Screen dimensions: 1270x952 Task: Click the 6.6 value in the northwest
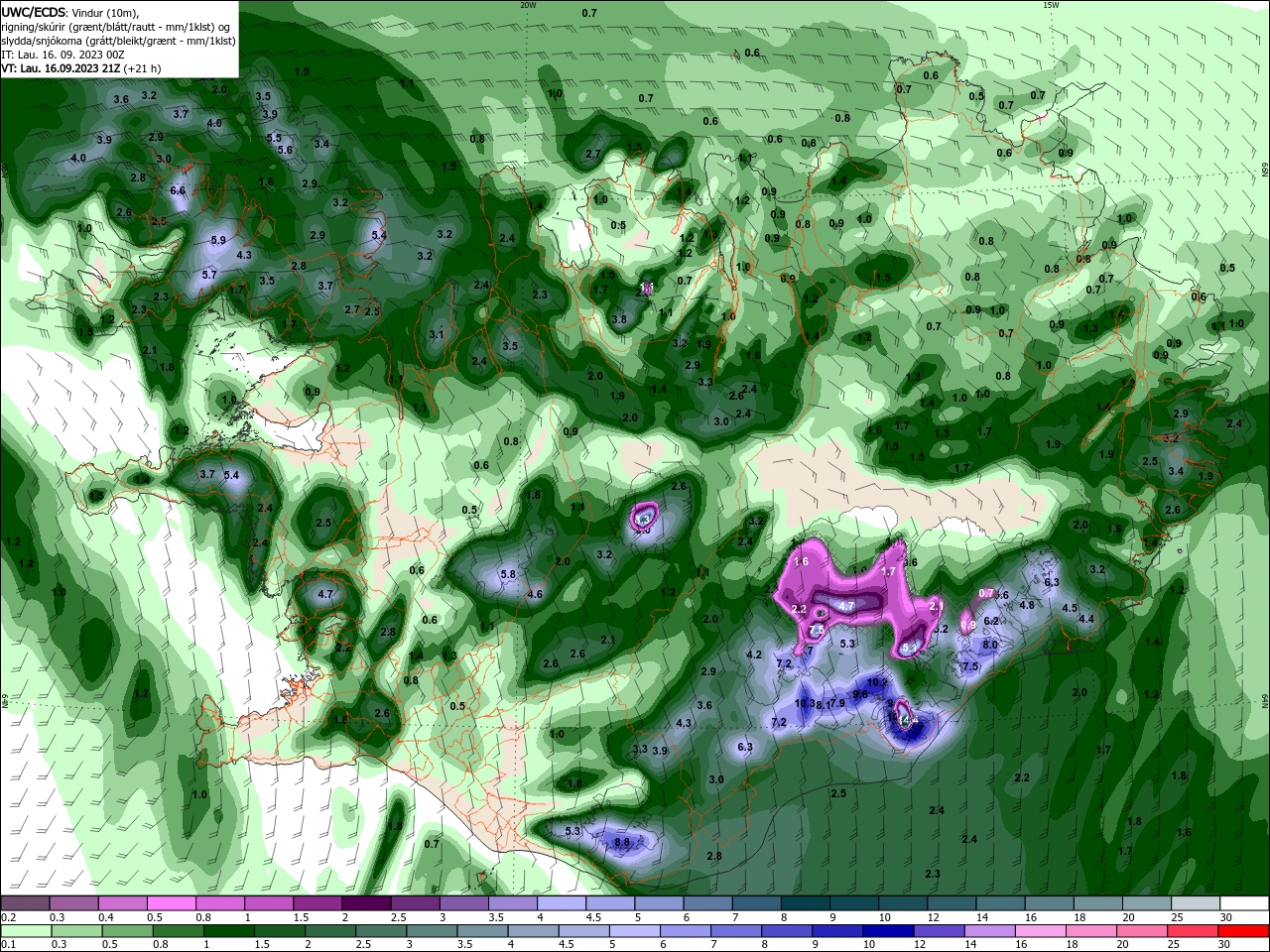(x=179, y=189)
